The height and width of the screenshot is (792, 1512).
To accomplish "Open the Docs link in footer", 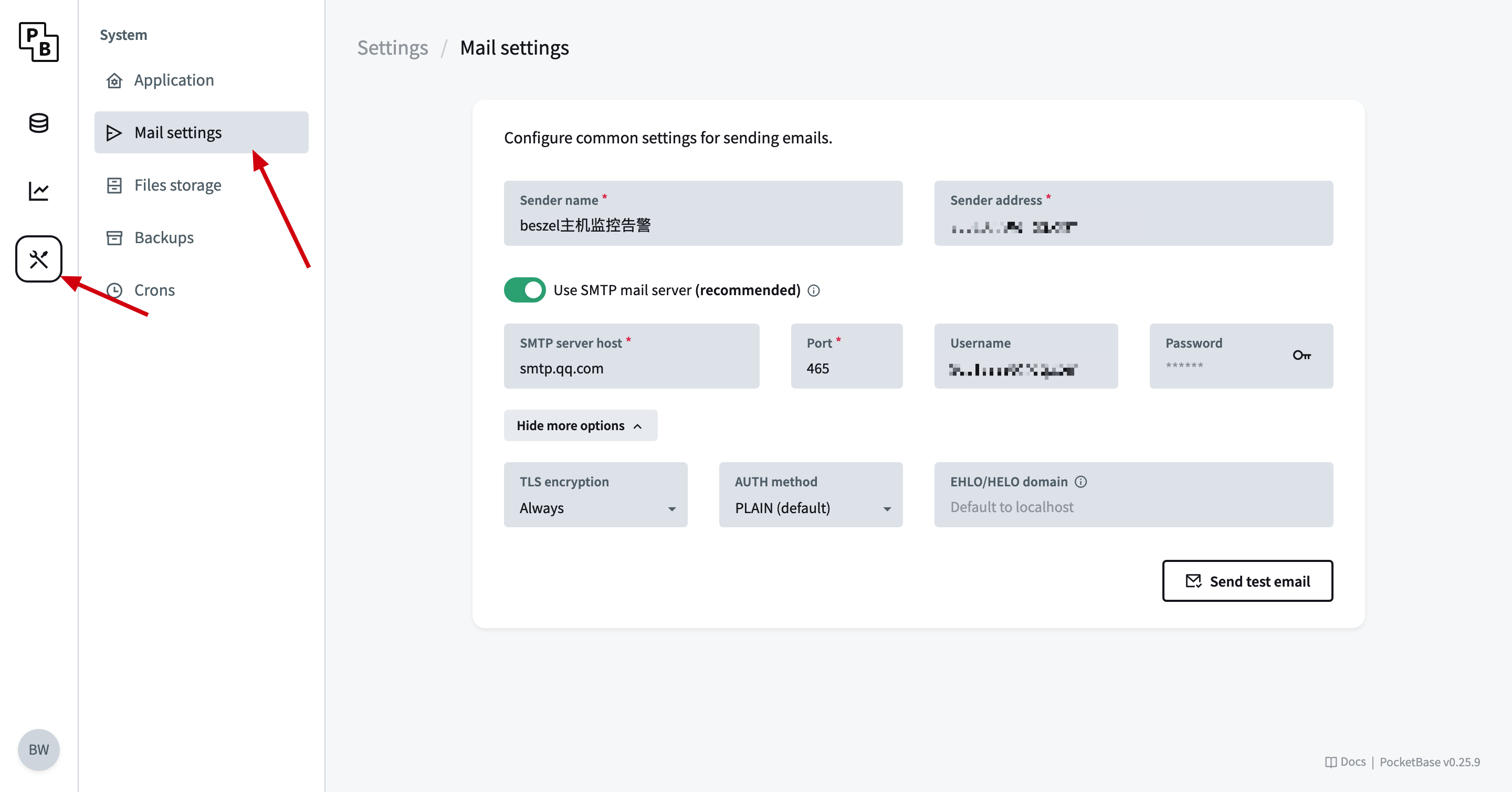I will pyautogui.click(x=1346, y=762).
